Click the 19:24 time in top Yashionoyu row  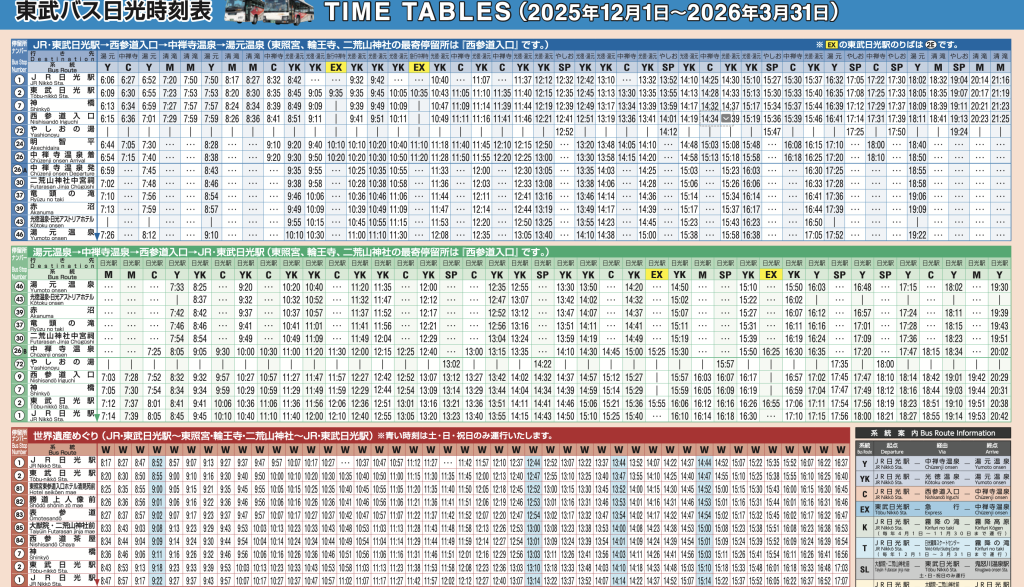click(959, 131)
